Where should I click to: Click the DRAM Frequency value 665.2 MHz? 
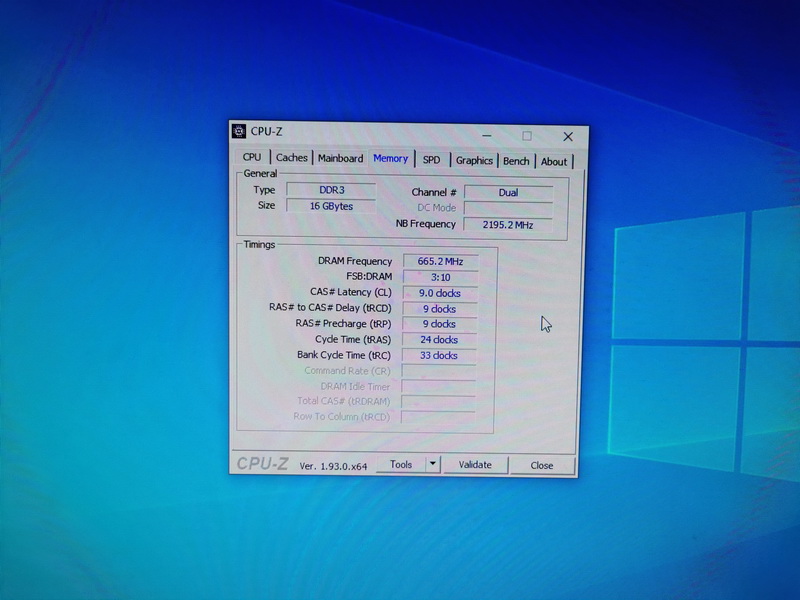tap(440, 261)
